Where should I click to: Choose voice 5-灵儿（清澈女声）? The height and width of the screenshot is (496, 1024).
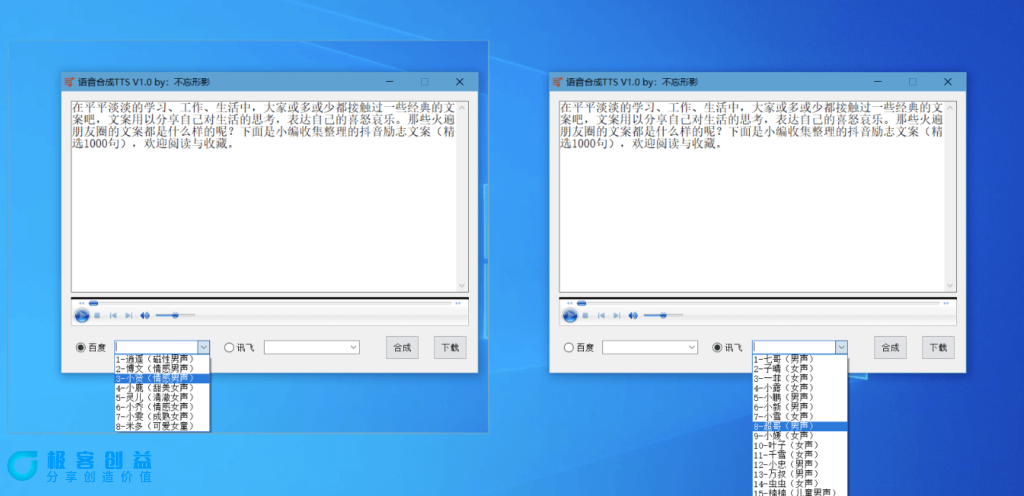(x=162, y=397)
